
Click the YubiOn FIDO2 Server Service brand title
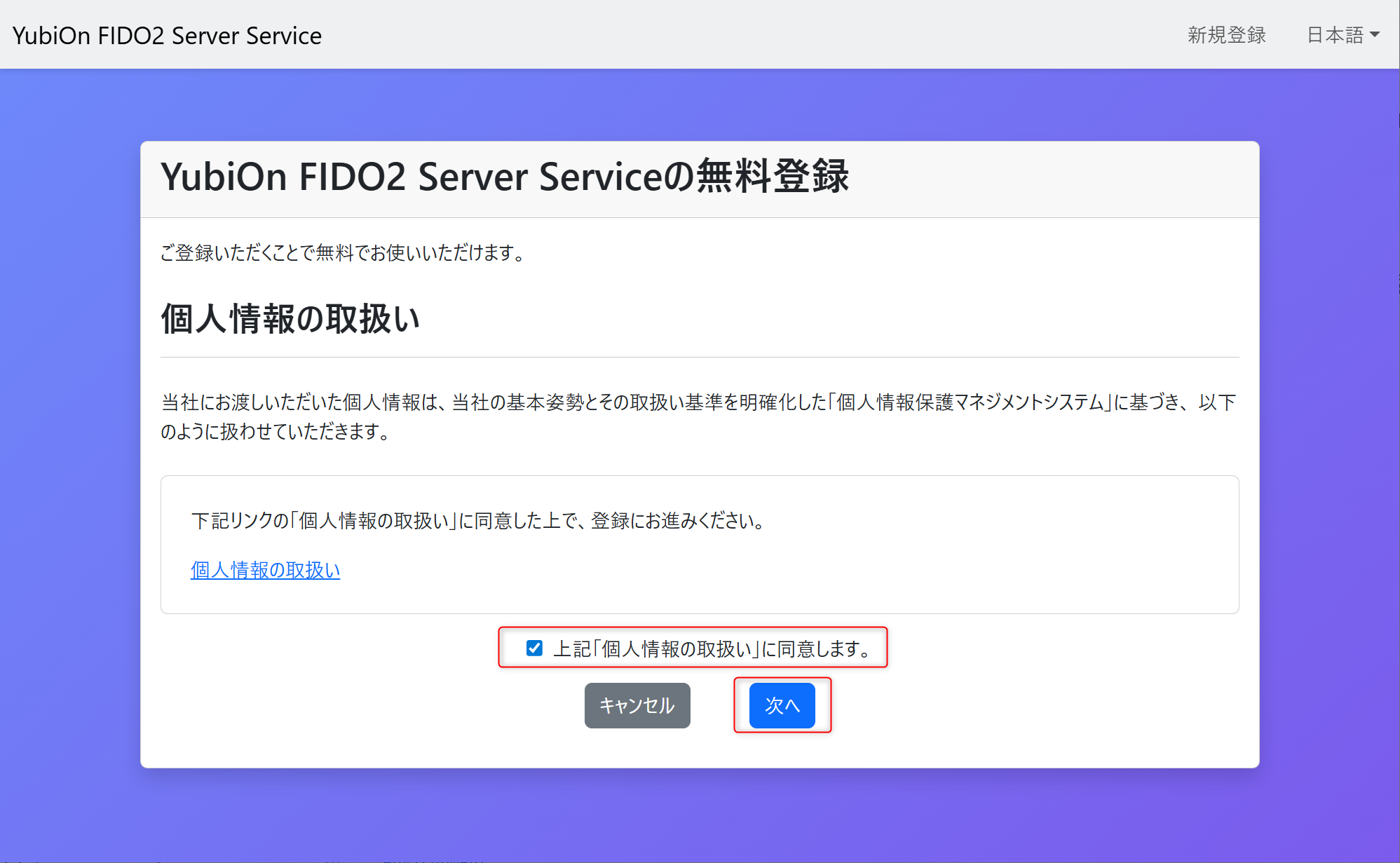167,35
